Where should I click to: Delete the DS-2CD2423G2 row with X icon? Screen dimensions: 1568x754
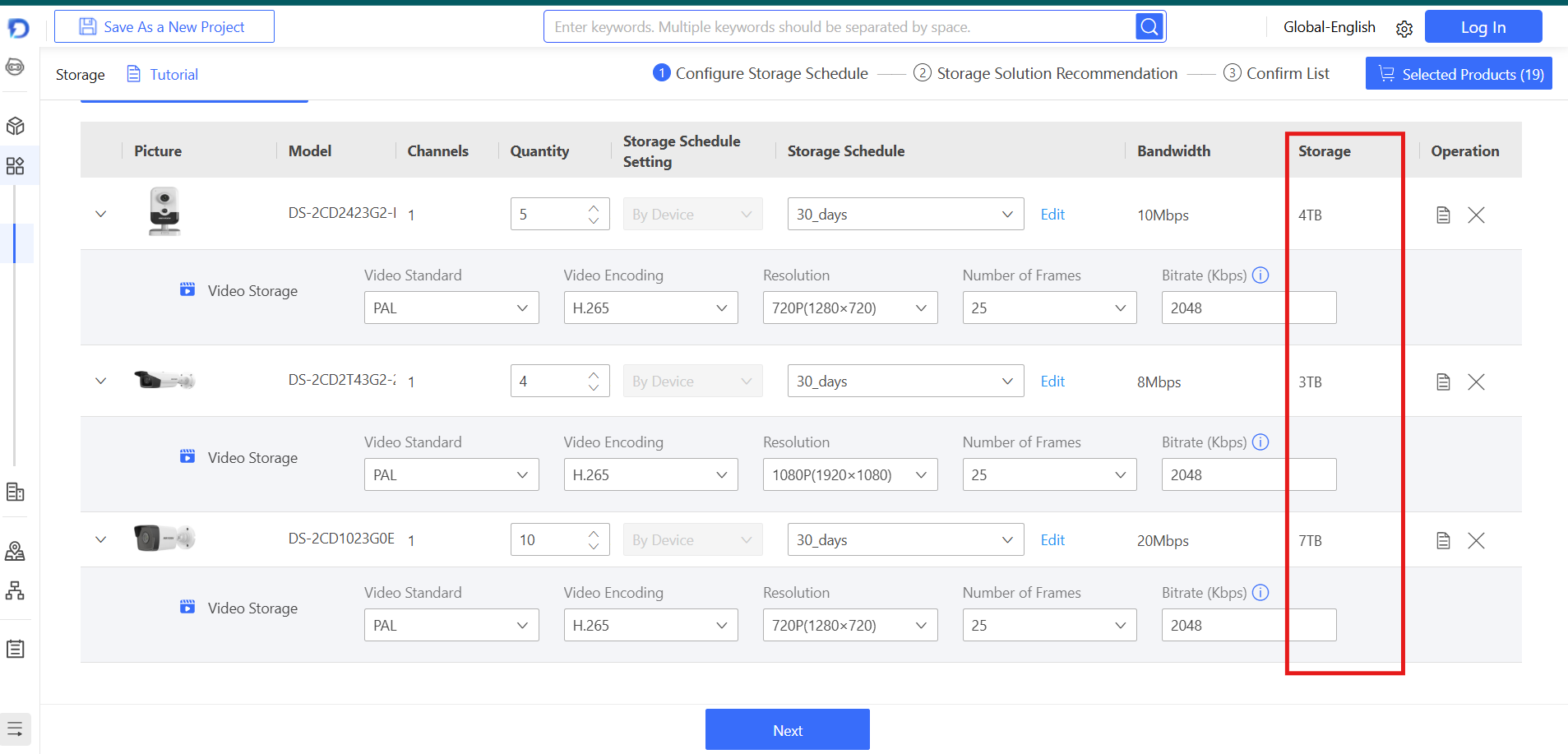(x=1476, y=215)
